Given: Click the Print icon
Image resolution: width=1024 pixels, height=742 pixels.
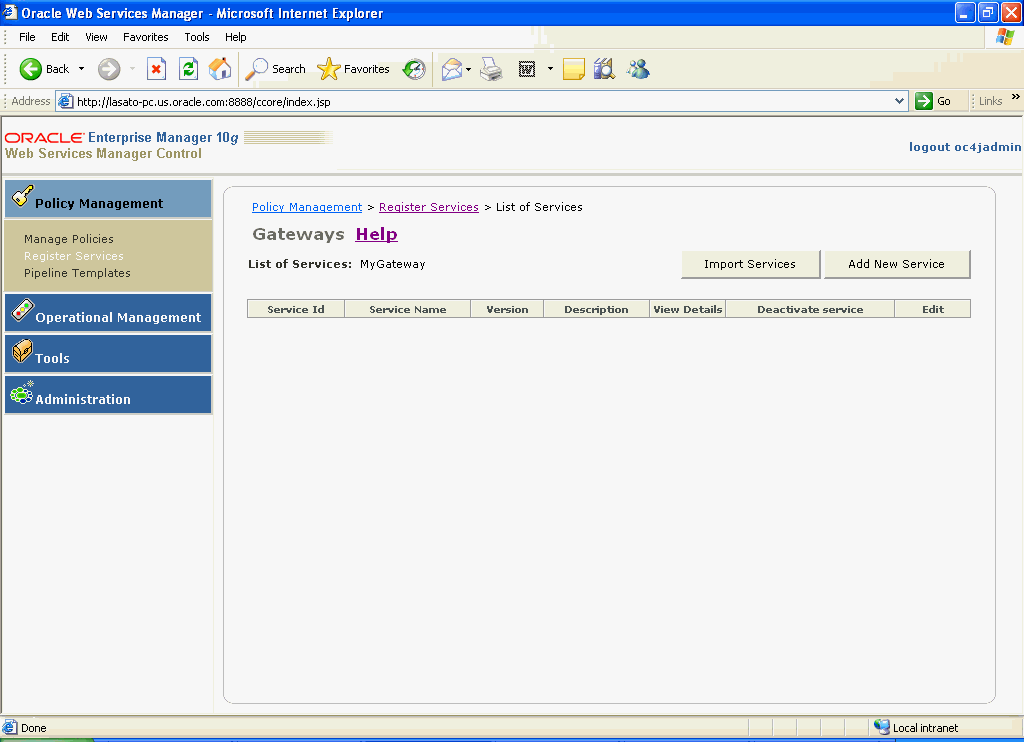Looking at the screenshot, I should pyautogui.click(x=491, y=69).
